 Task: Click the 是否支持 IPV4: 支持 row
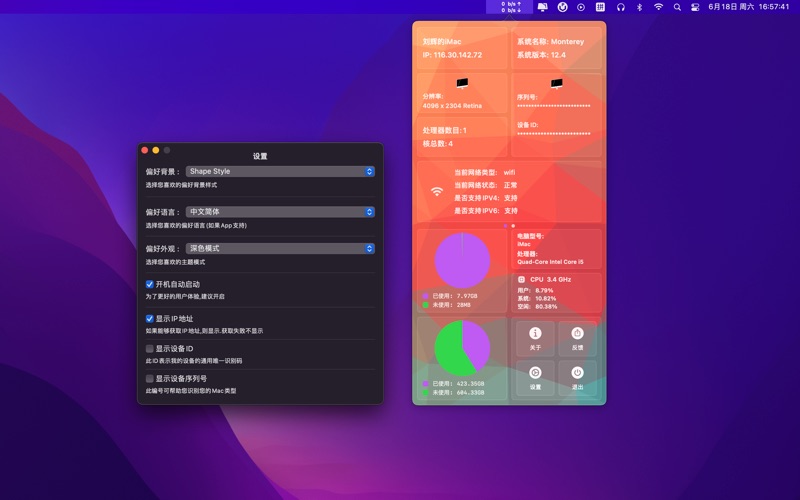(x=486, y=198)
